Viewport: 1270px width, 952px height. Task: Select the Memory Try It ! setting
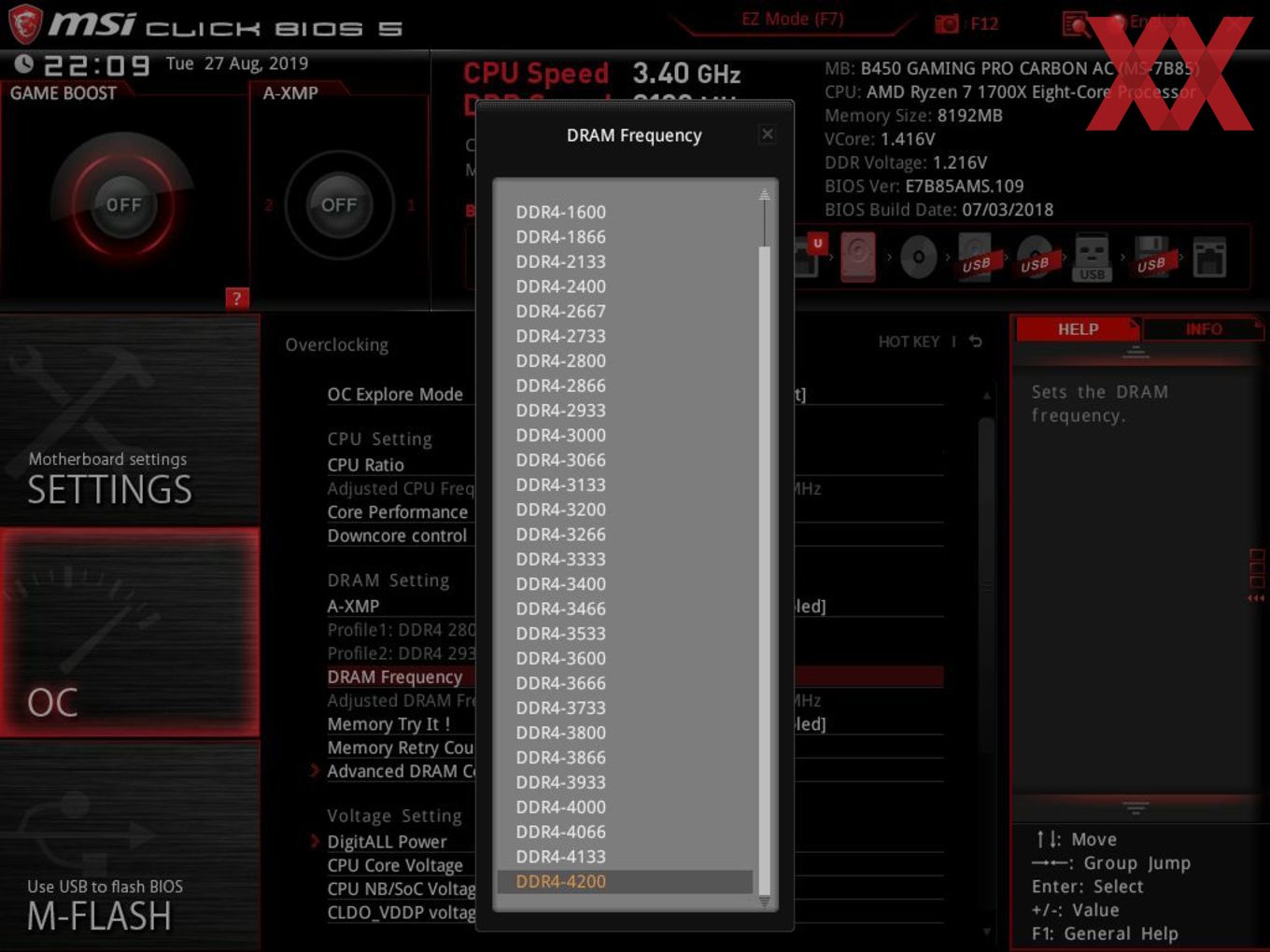point(388,724)
